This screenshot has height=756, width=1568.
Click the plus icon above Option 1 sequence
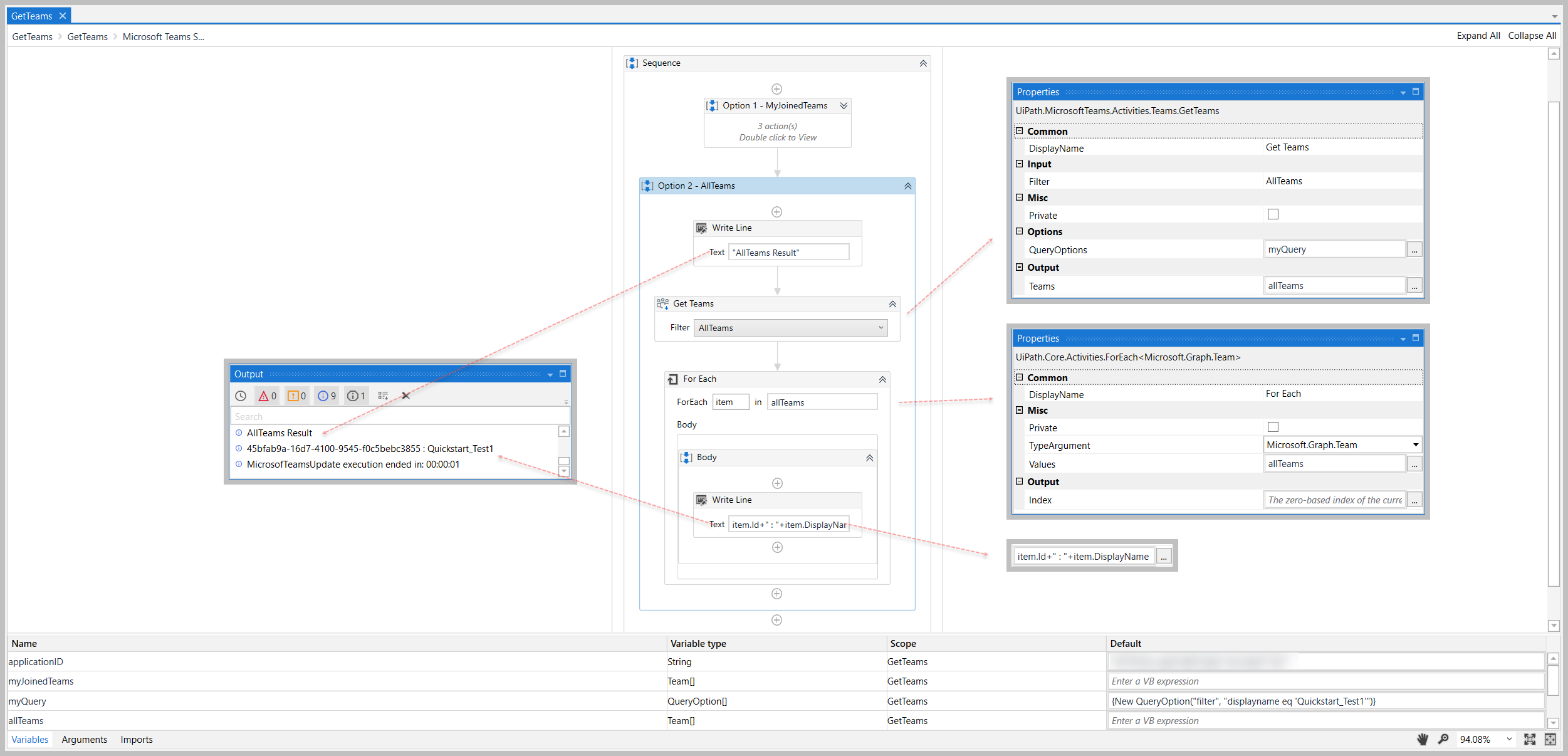pos(776,89)
